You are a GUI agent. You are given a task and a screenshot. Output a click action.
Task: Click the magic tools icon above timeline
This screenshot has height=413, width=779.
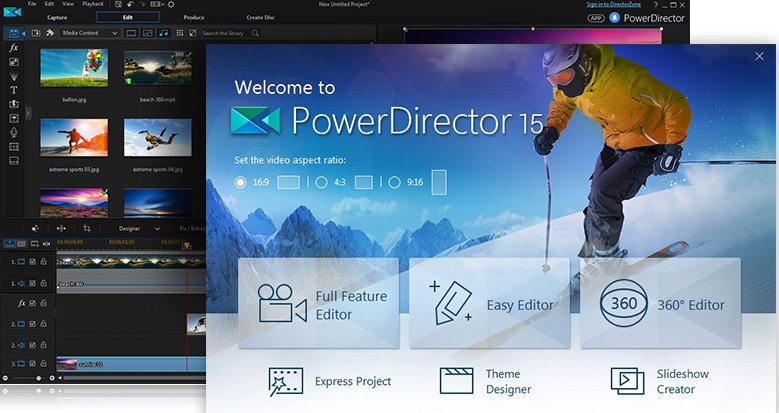coord(35,229)
